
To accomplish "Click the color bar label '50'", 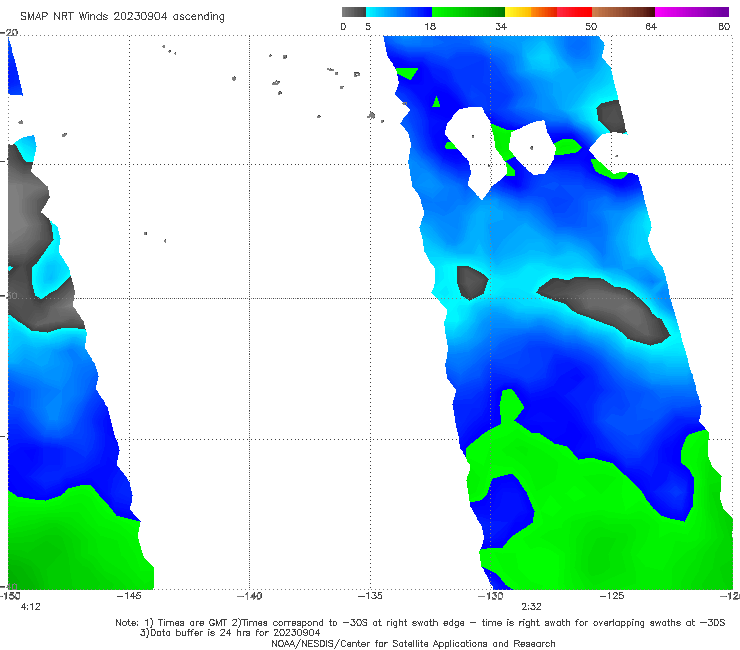I will 591,26.
